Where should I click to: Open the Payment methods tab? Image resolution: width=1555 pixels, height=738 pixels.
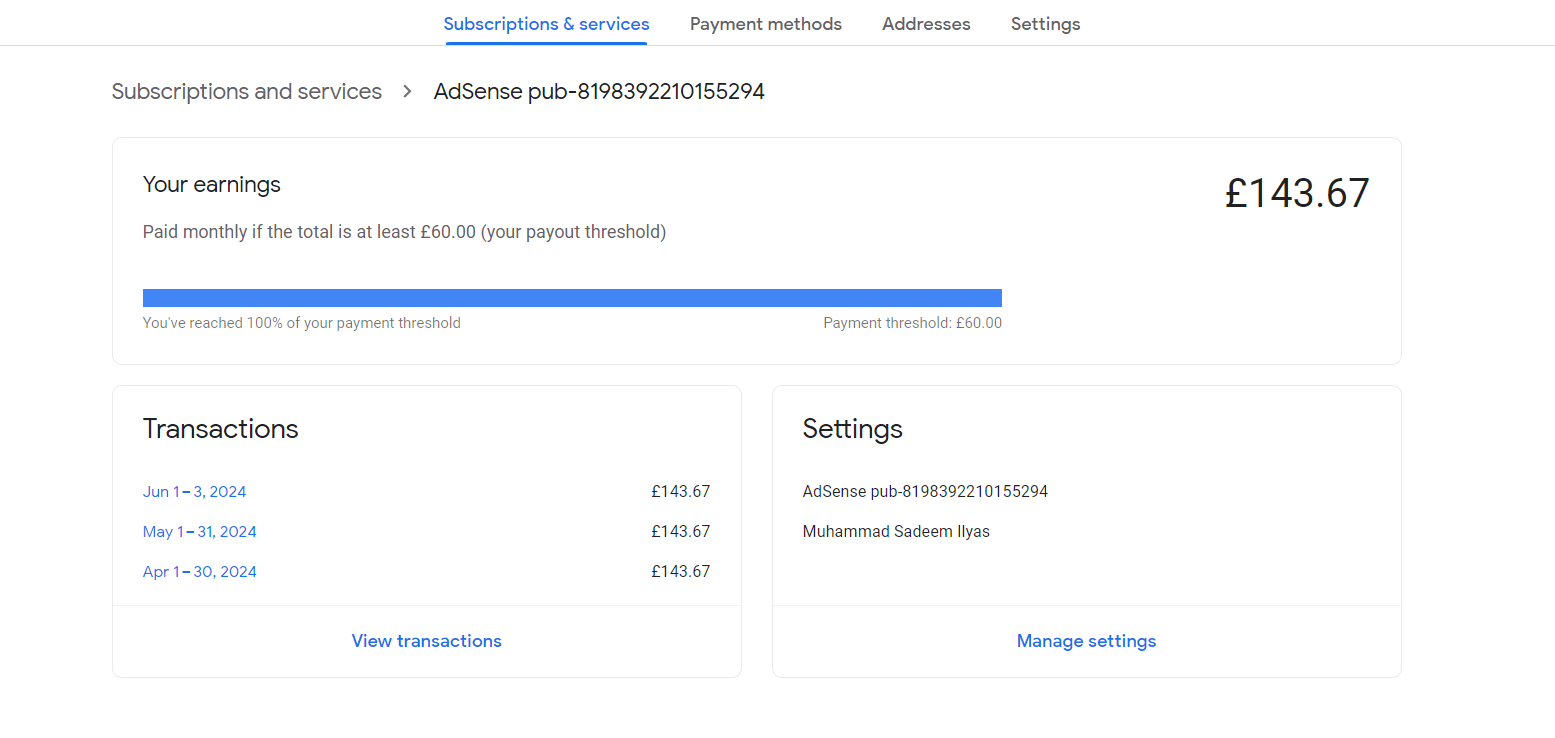tap(765, 24)
